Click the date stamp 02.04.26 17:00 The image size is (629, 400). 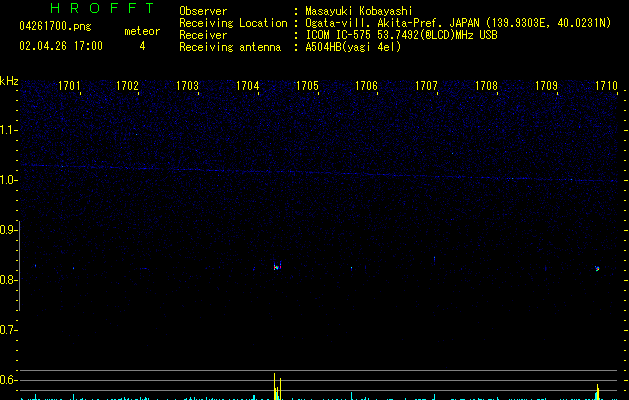tap(61, 46)
